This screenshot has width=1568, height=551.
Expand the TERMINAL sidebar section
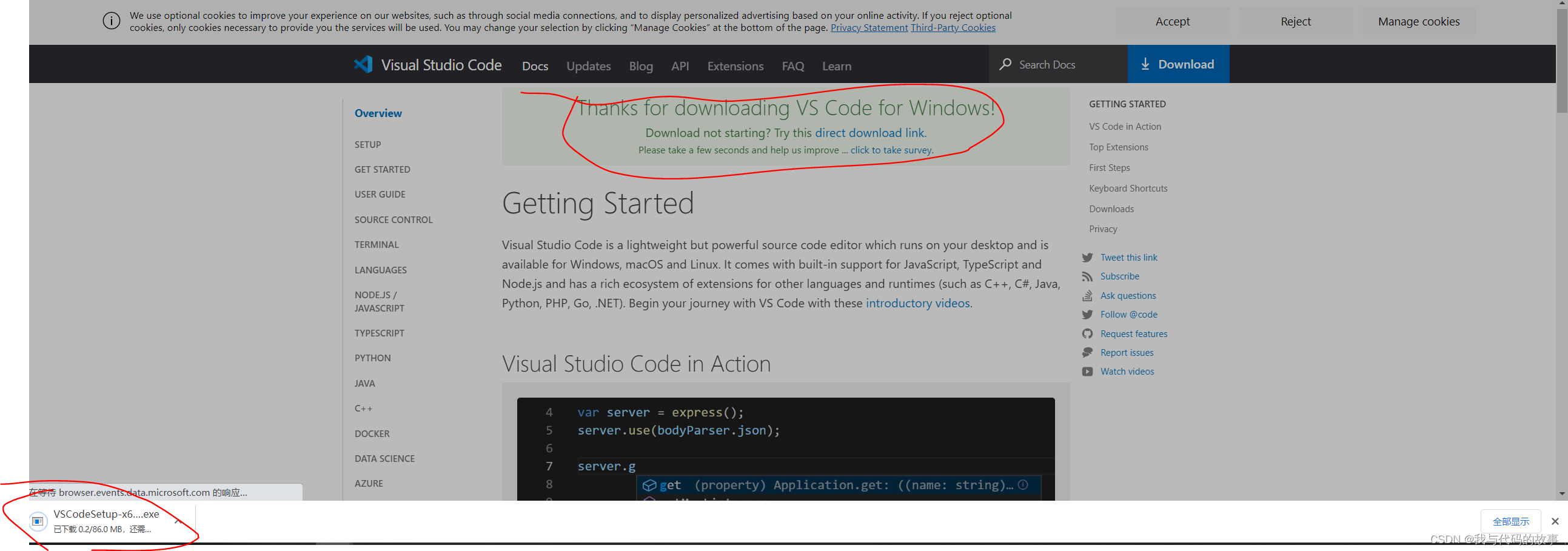click(x=376, y=245)
